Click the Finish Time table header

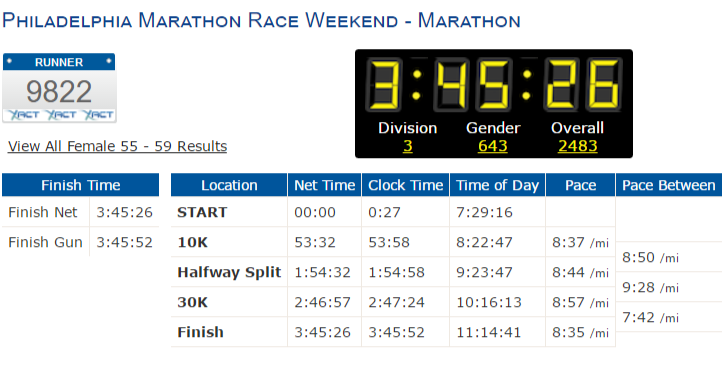pos(81,185)
